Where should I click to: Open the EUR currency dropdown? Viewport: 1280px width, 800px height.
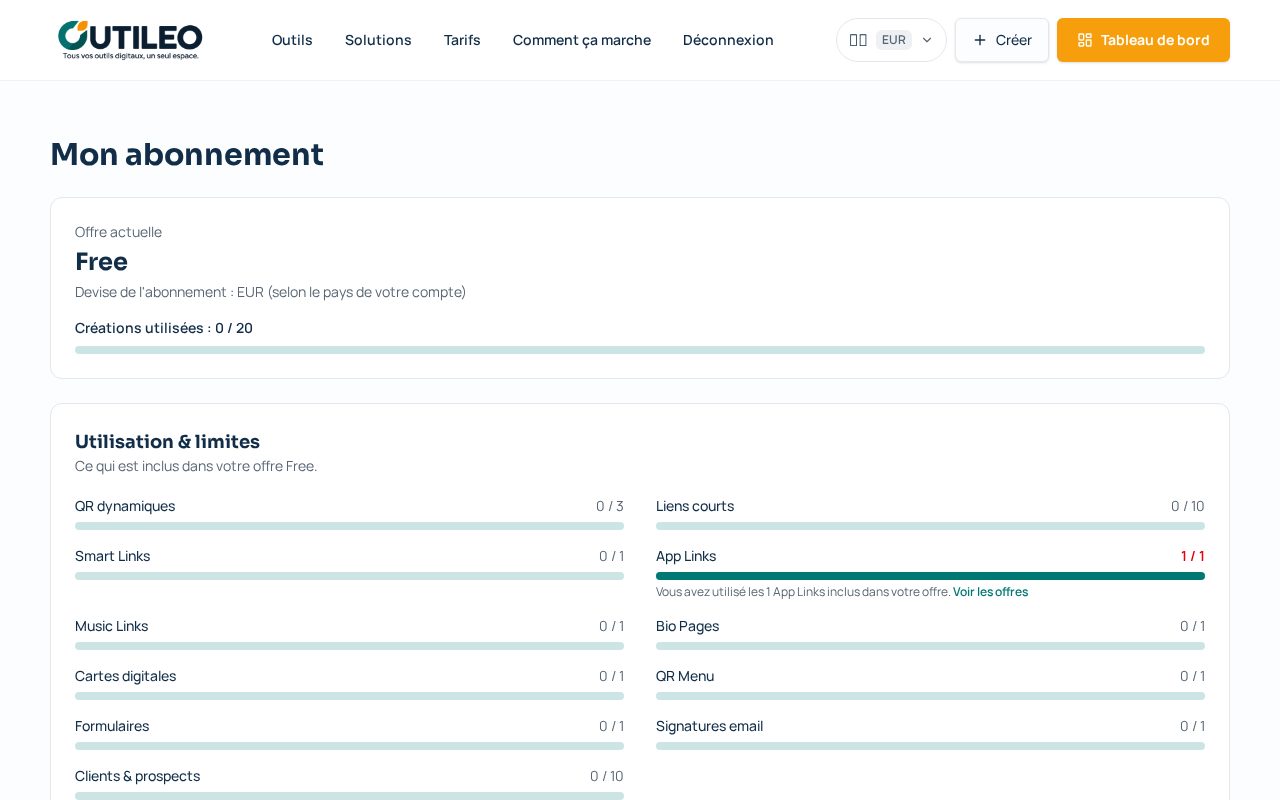click(891, 40)
